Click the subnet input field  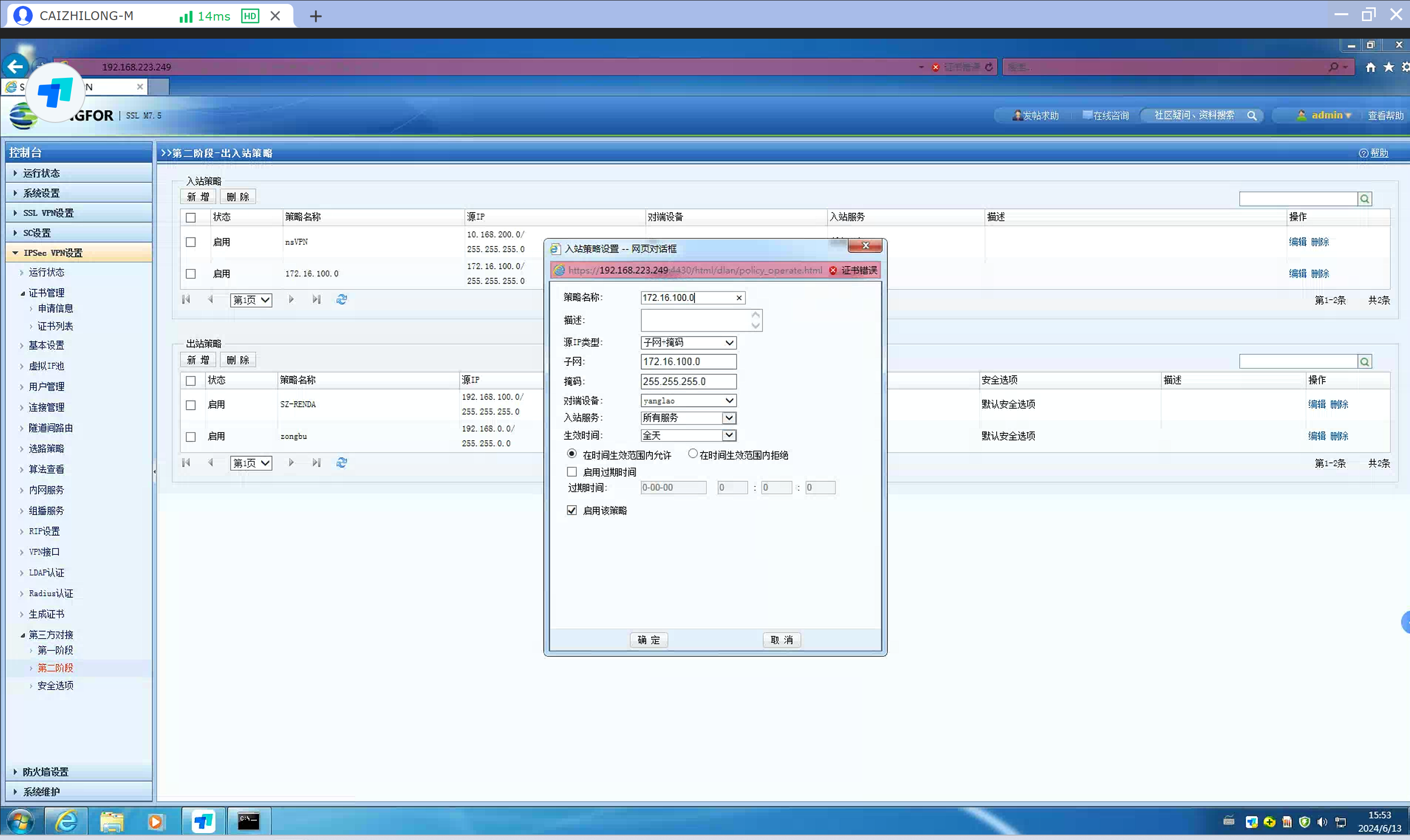[688, 361]
